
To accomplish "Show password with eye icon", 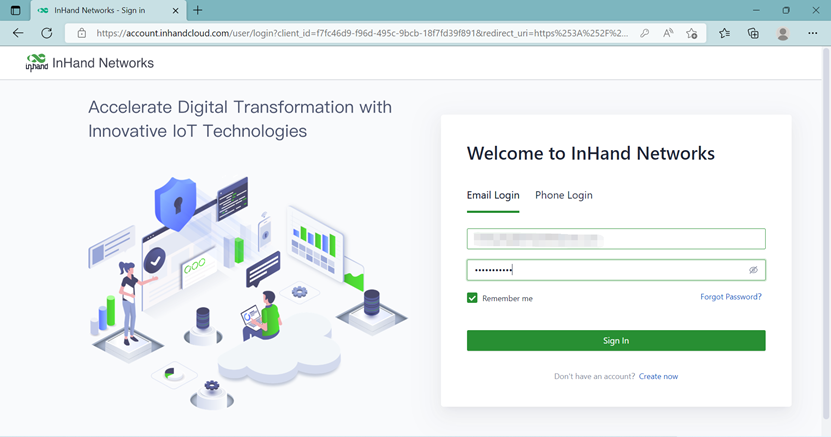I will [753, 270].
